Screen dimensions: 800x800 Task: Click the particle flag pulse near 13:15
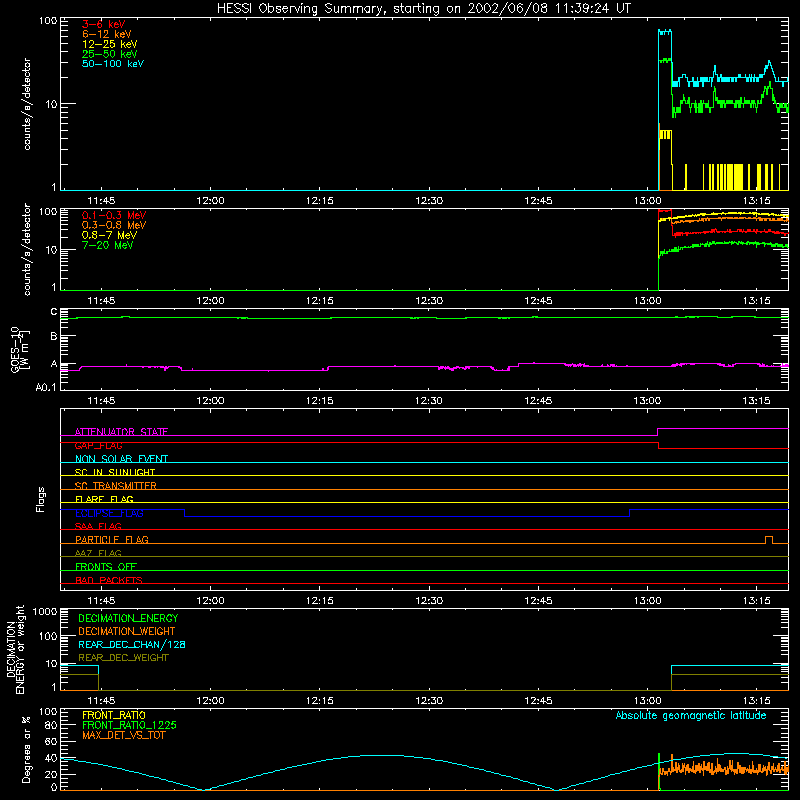pos(769,540)
